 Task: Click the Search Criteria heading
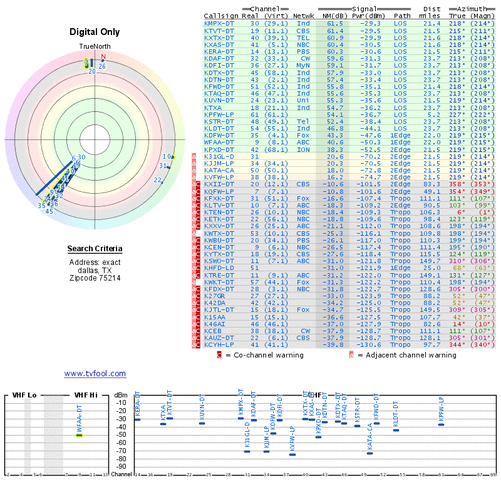coord(95,249)
